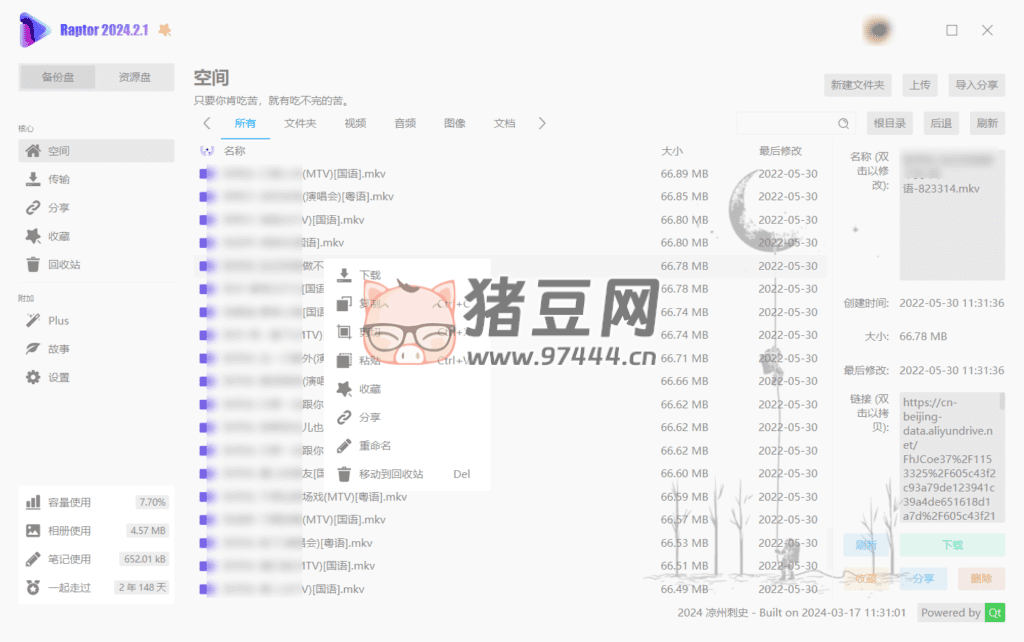Sort files by 大小 column header

click(672, 151)
